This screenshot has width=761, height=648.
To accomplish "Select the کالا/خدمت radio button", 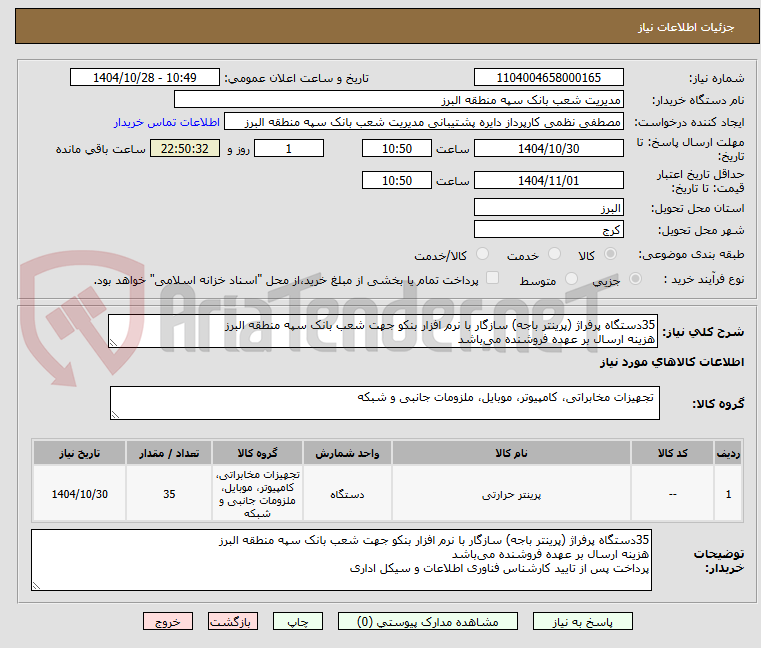I will [482, 254].
